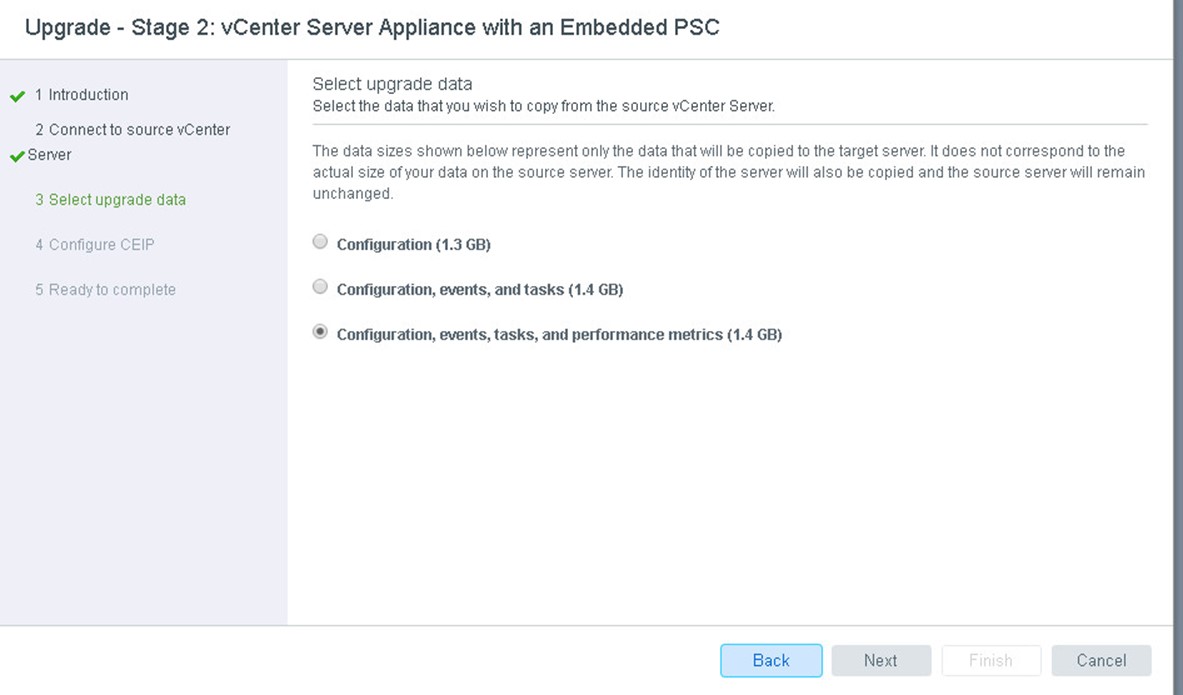Click the performance metrics (1.4 GB) option label
1183x695 pixels.
pos(559,334)
